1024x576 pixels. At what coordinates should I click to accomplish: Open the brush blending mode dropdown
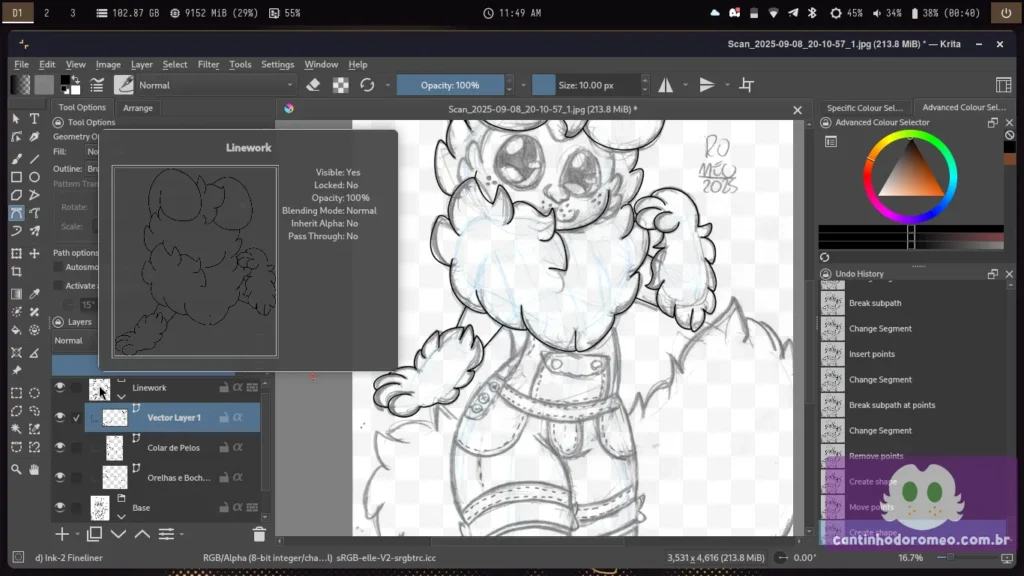click(x=216, y=85)
